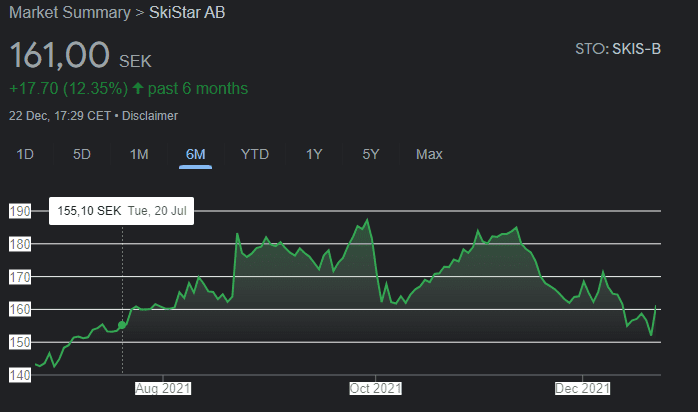698x412 pixels.
Task: Select the 1M time range tab
Action: coord(139,154)
